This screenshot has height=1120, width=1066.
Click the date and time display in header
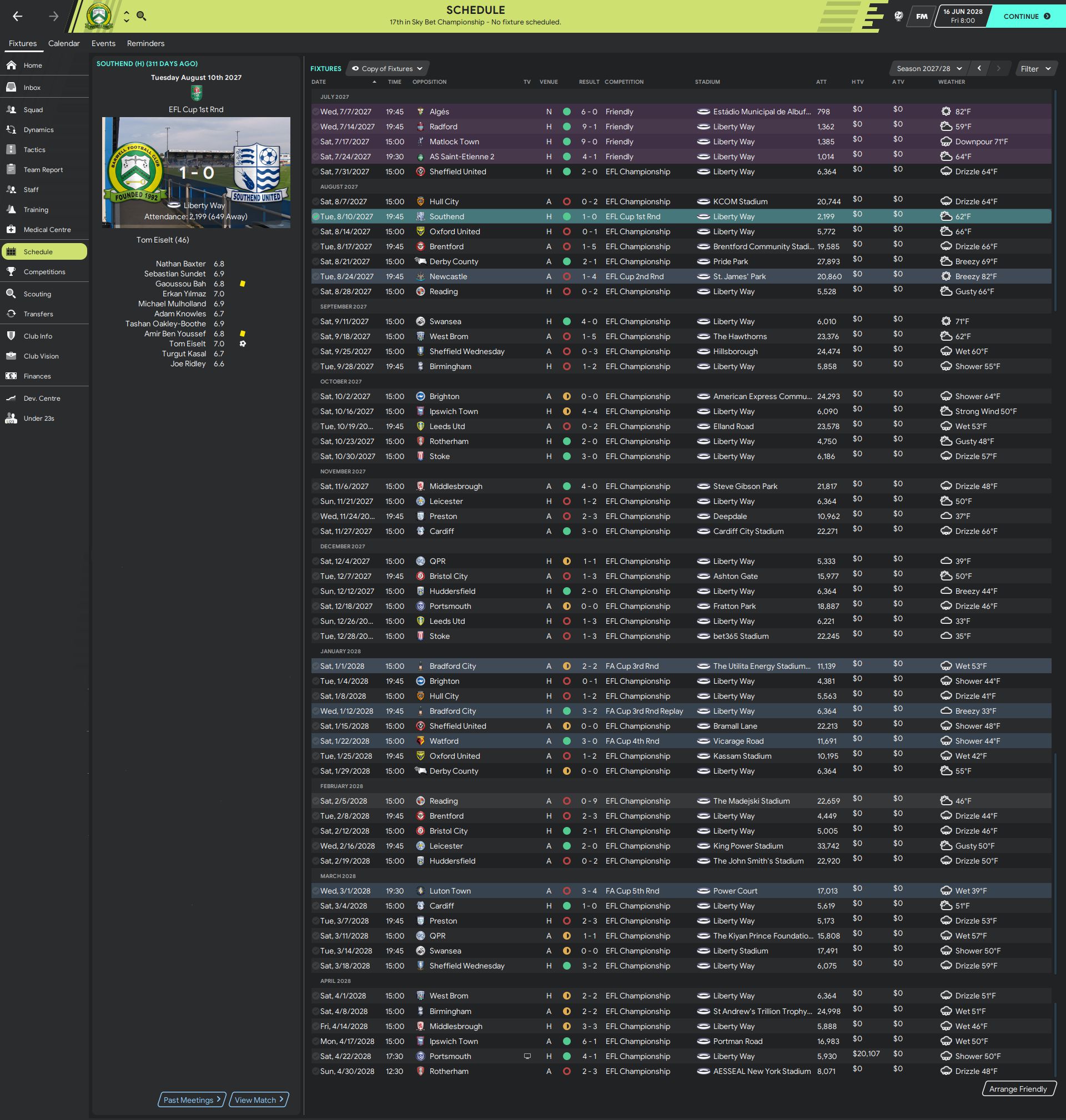pos(963,17)
